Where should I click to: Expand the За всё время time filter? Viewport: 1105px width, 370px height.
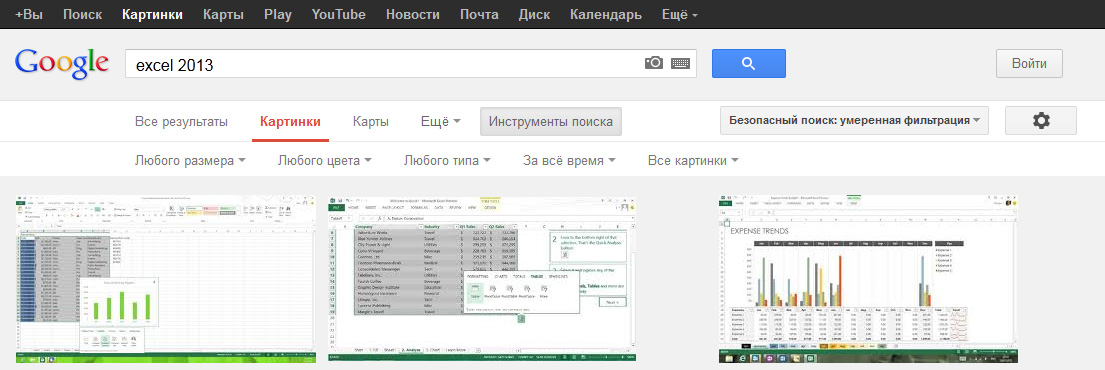click(x=569, y=161)
